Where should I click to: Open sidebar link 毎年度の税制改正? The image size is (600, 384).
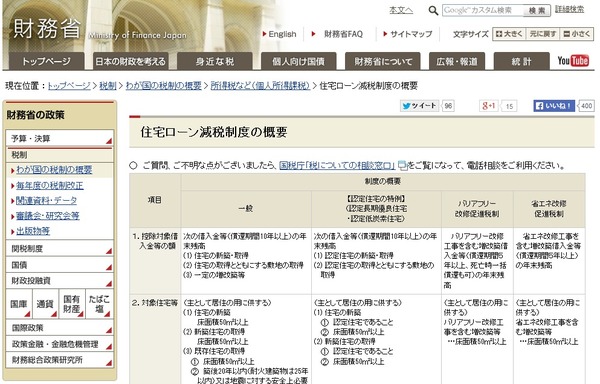(50, 185)
